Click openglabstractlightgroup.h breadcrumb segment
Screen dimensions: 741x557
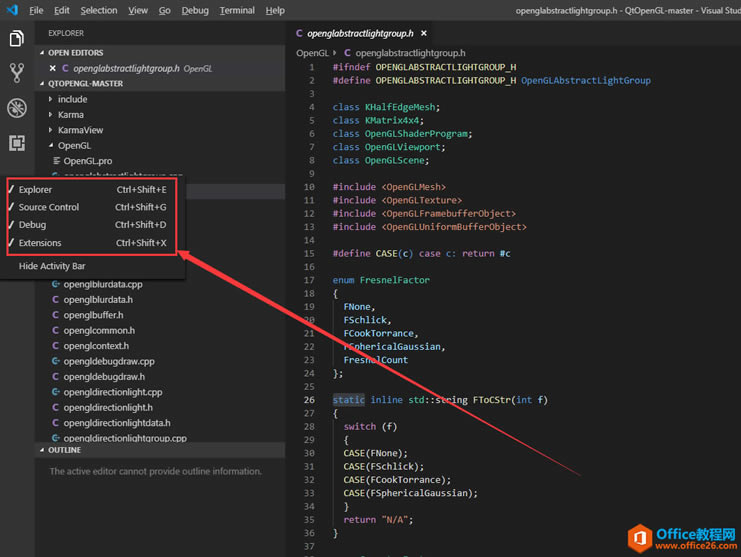pos(410,53)
